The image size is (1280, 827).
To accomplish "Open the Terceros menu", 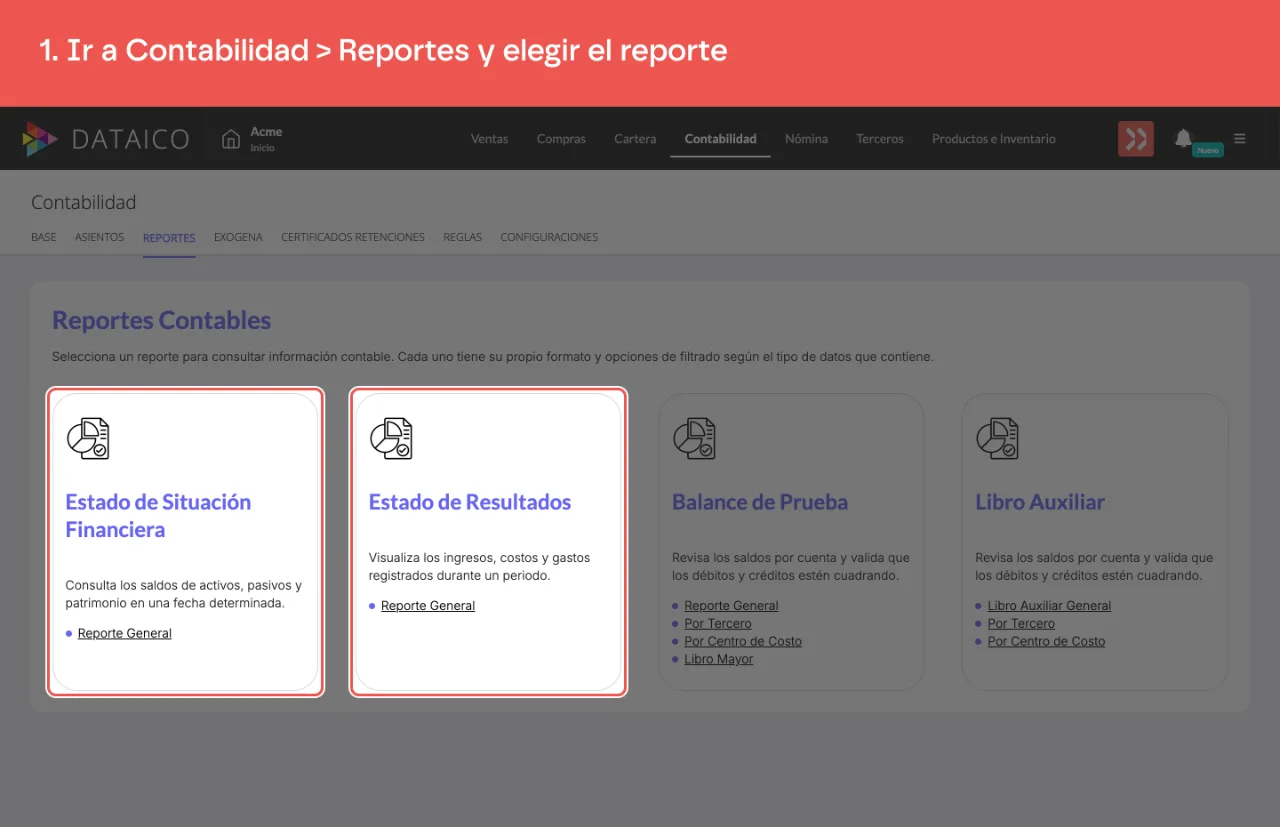I will tap(880, 139).
